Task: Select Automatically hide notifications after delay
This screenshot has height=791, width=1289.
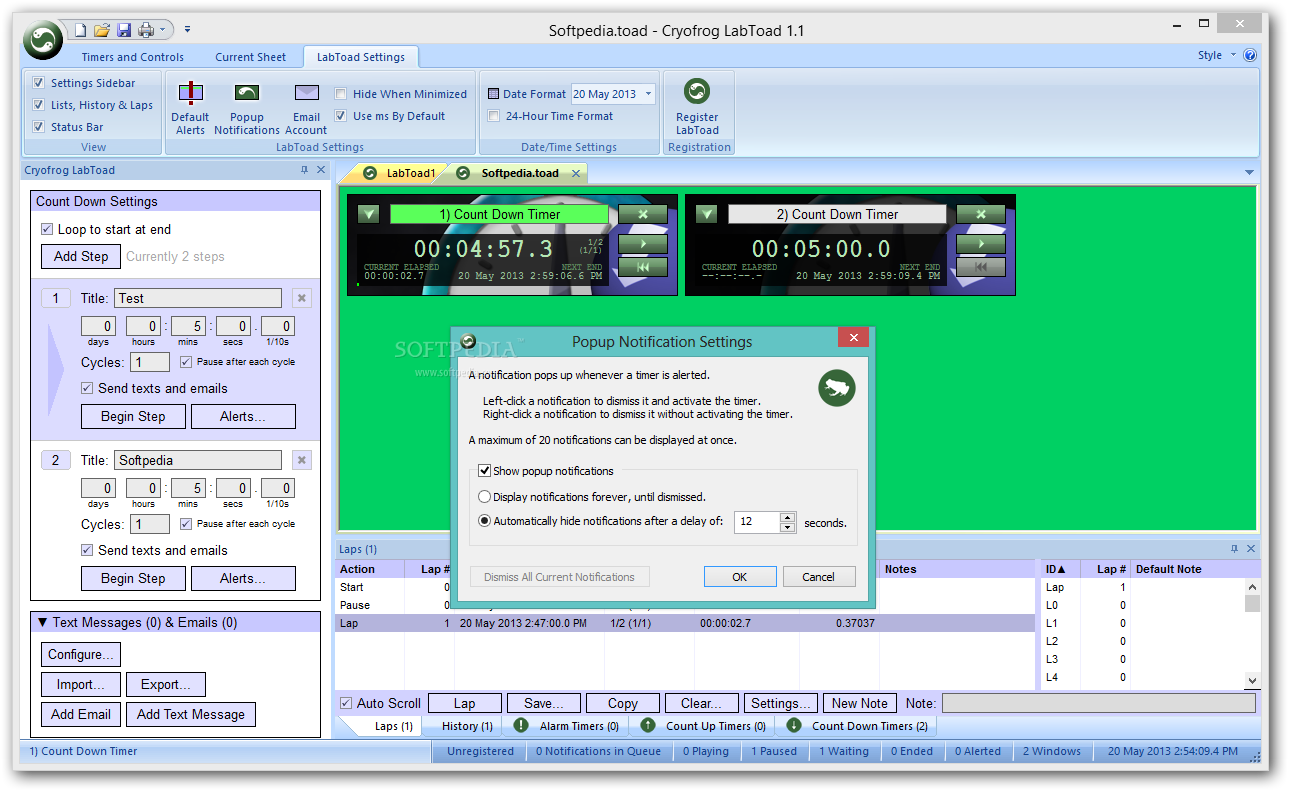Action: point(485,521)
